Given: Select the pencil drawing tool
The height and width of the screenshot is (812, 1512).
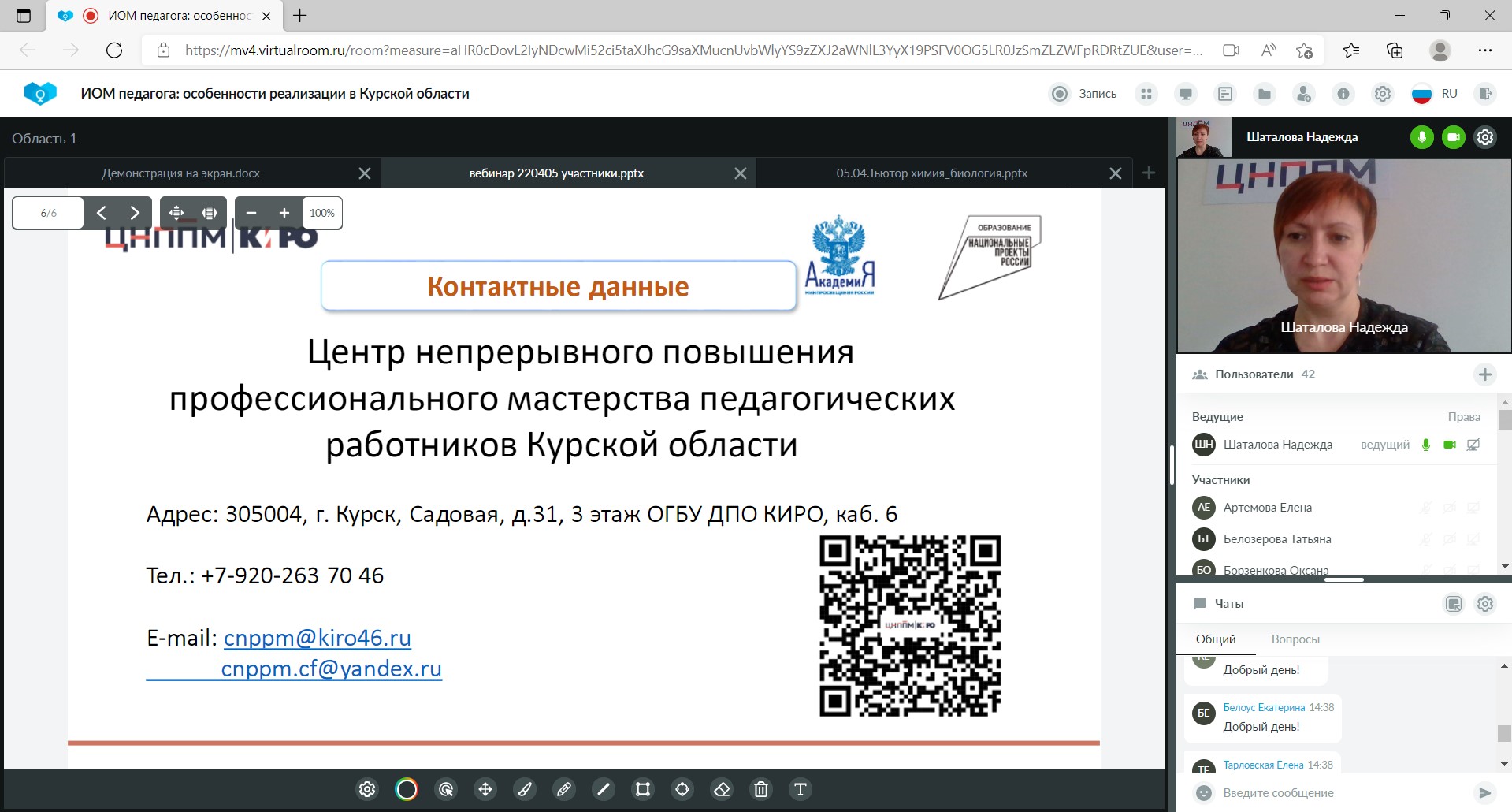Looking at the screenshot, I should coord(564,789).
